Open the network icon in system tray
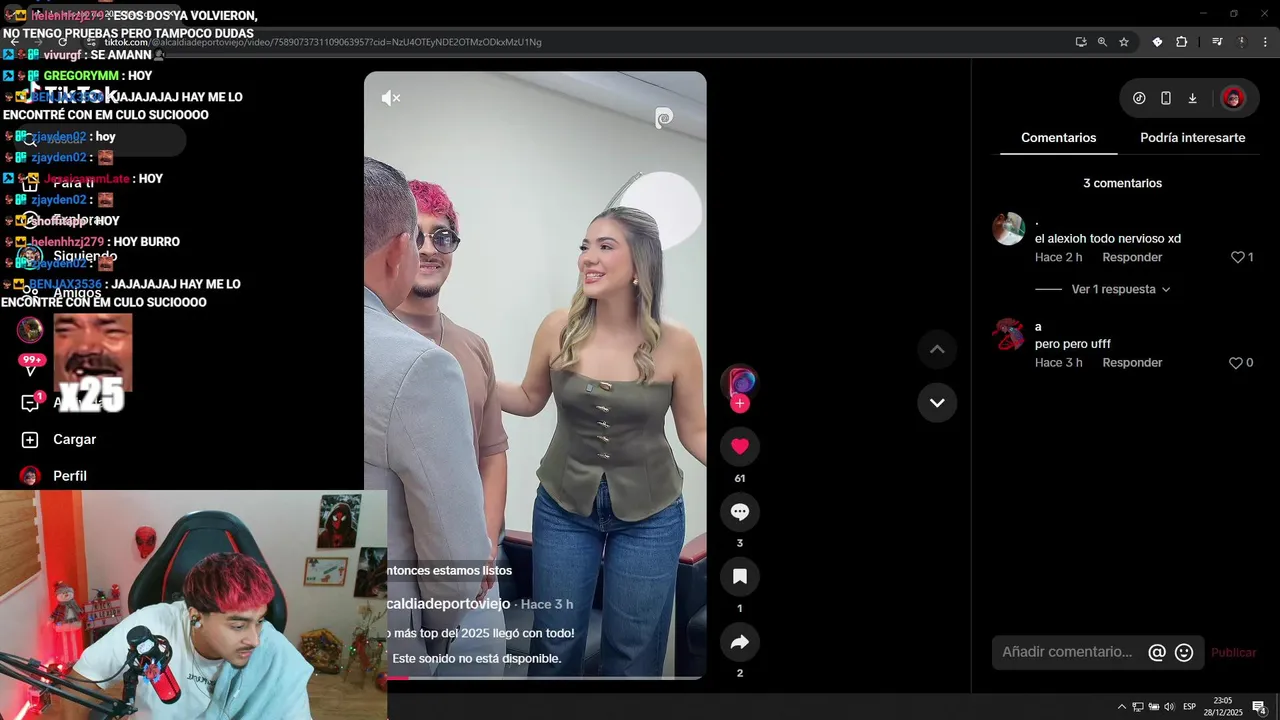The width and height of the screenshot is (1280, 720). click(x=1137, y=707)
